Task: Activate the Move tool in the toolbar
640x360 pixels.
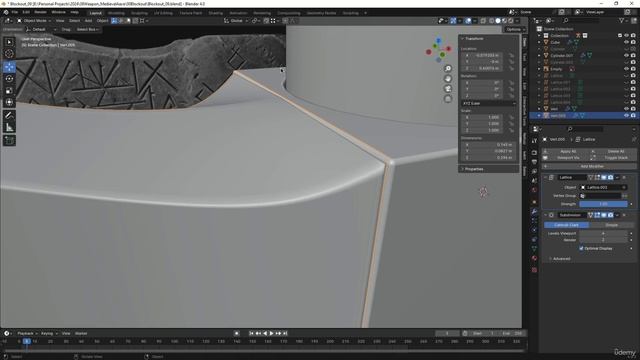Action: [9, 67]
